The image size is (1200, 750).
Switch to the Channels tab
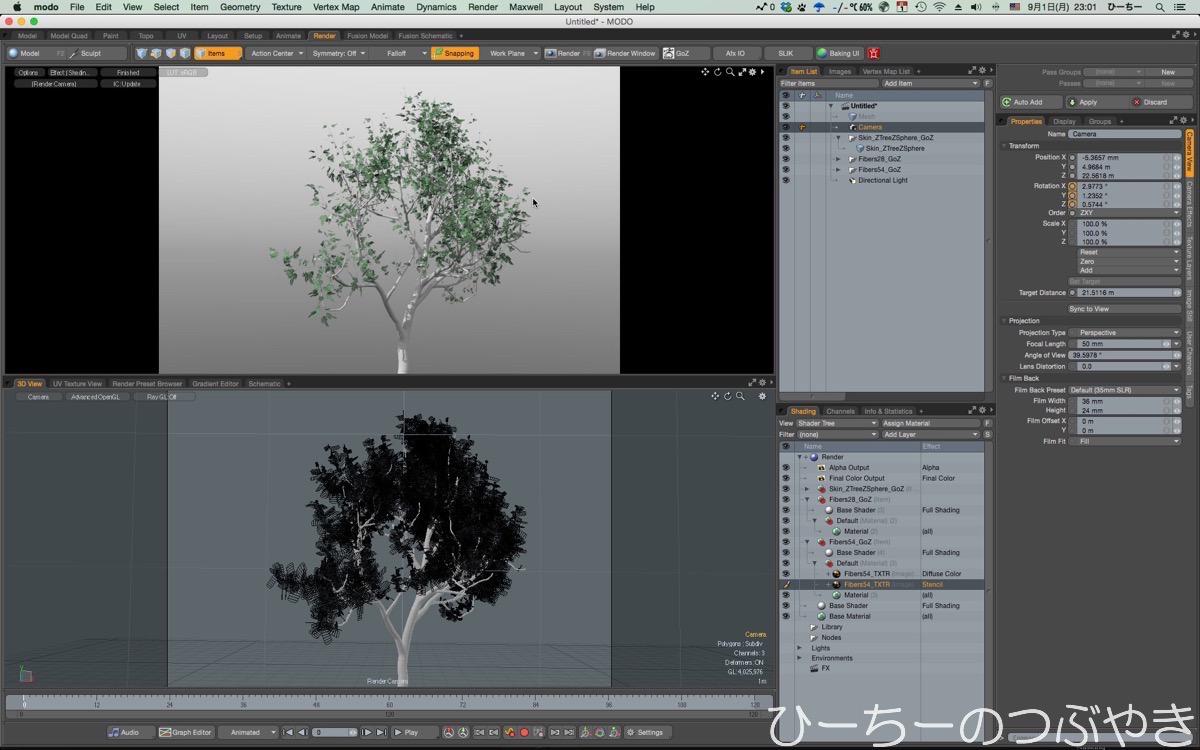(x=840, y=411)
